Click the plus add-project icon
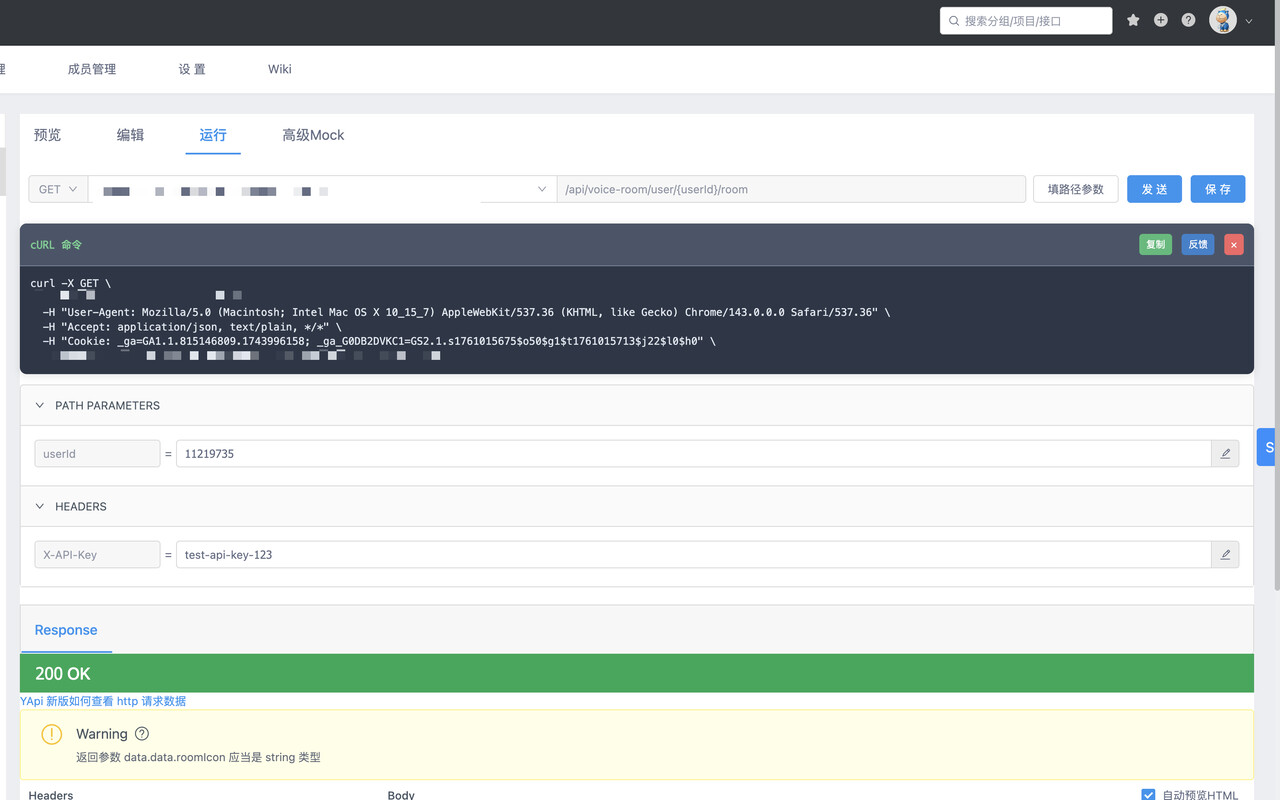1280x800 pixels. coord(1161,20)
